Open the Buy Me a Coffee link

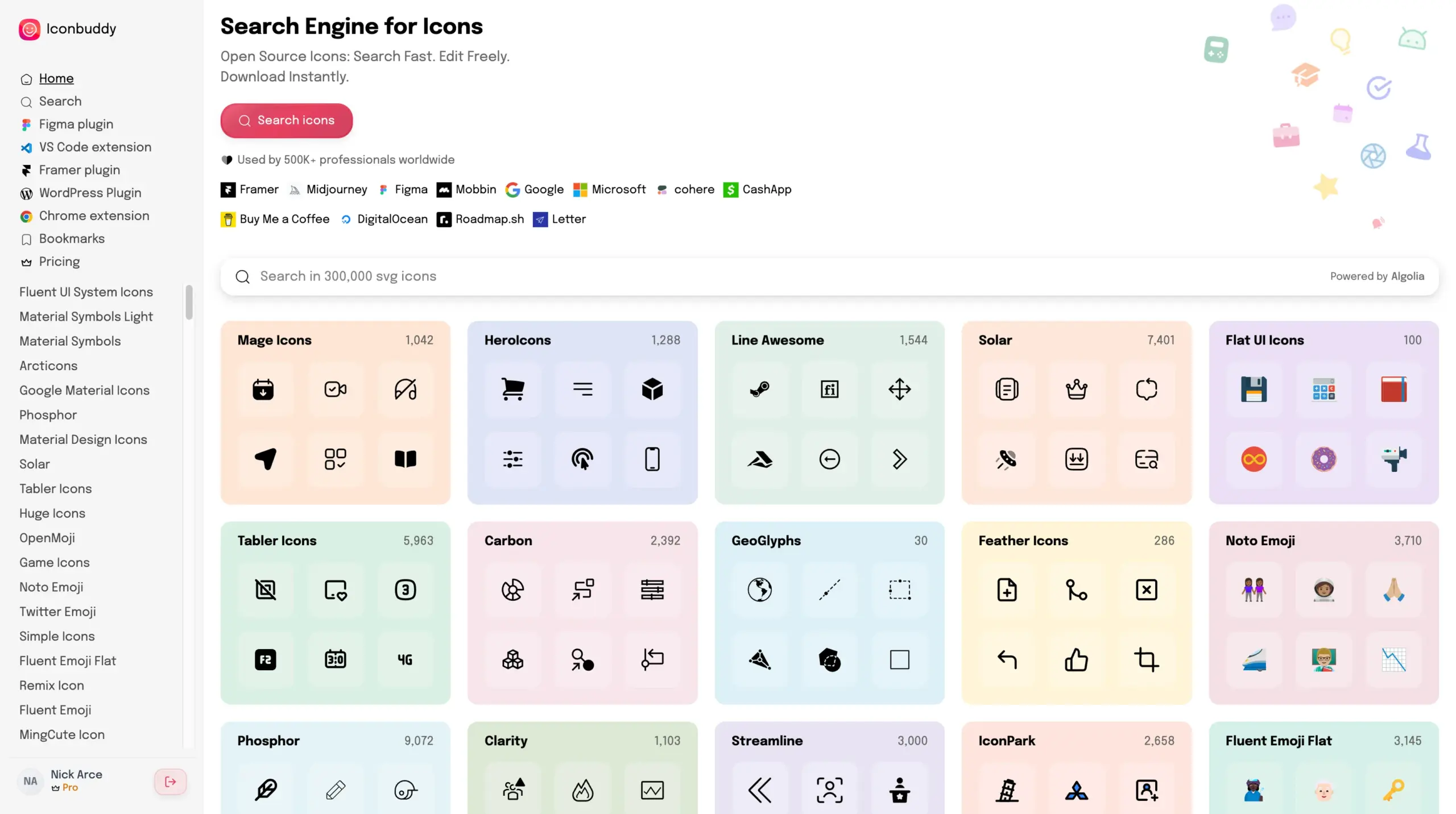click(x=275, y=219)
